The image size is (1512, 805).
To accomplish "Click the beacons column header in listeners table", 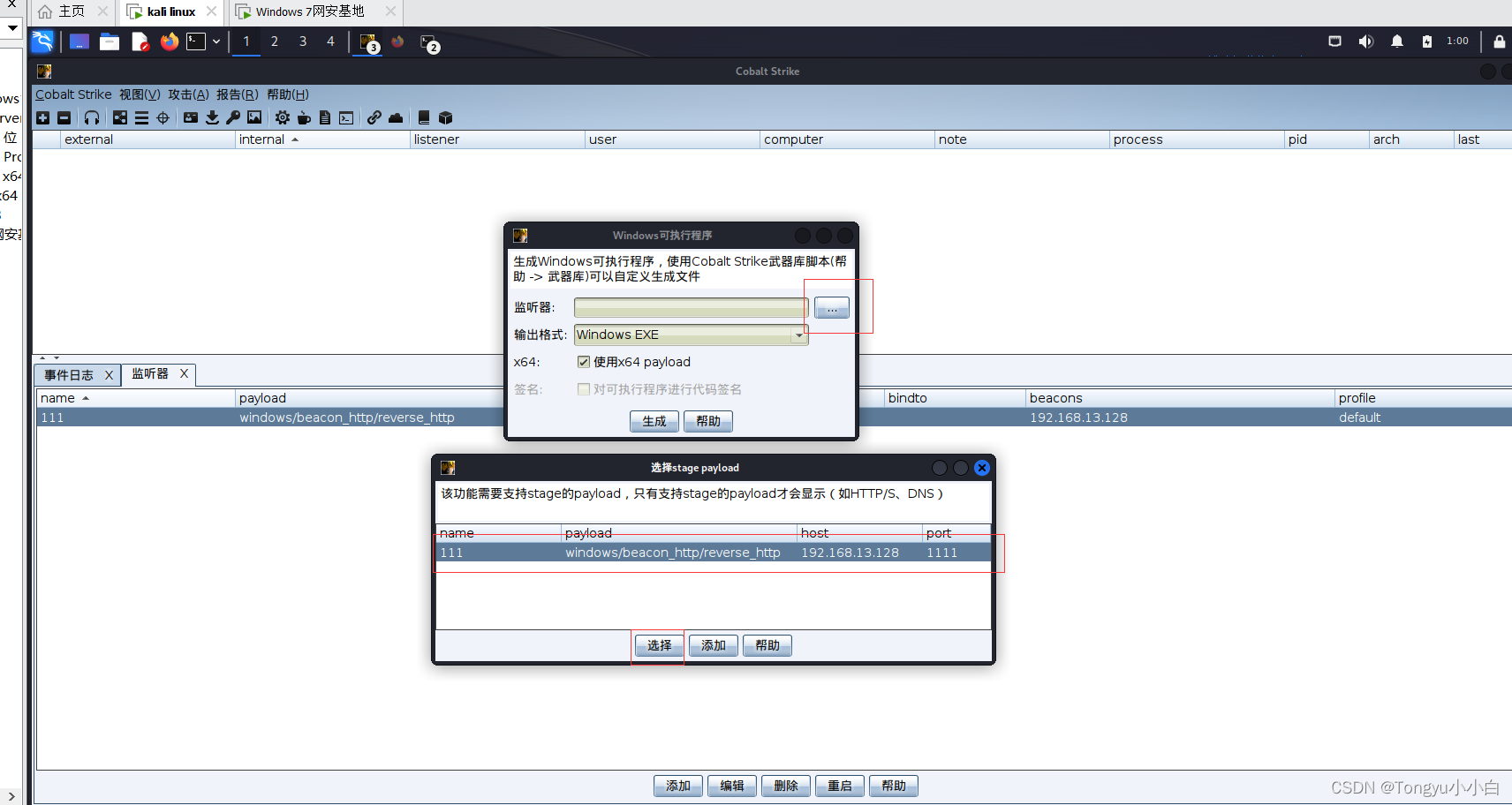I will click(1180, 398).
